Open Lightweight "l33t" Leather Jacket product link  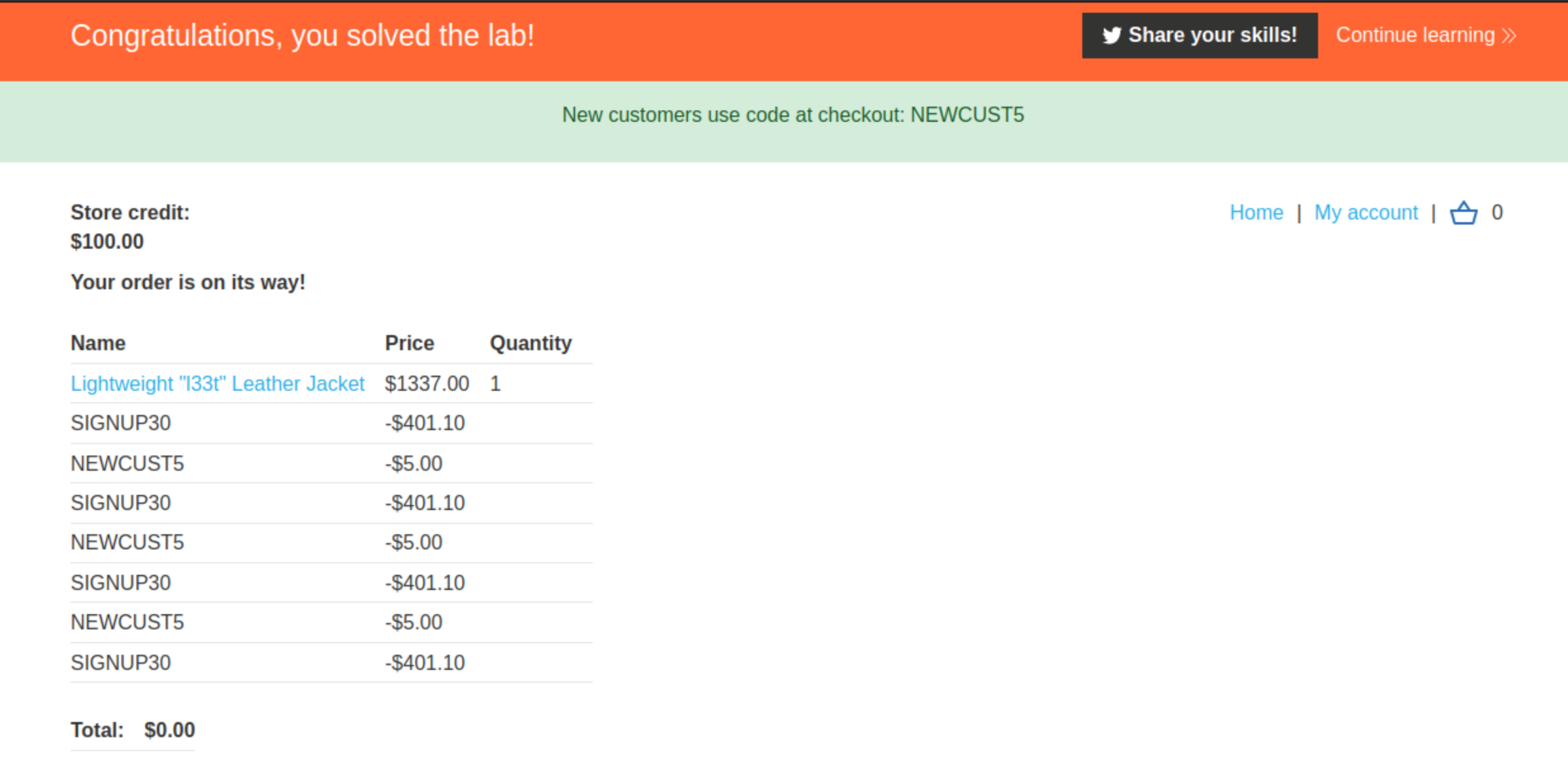218,384
